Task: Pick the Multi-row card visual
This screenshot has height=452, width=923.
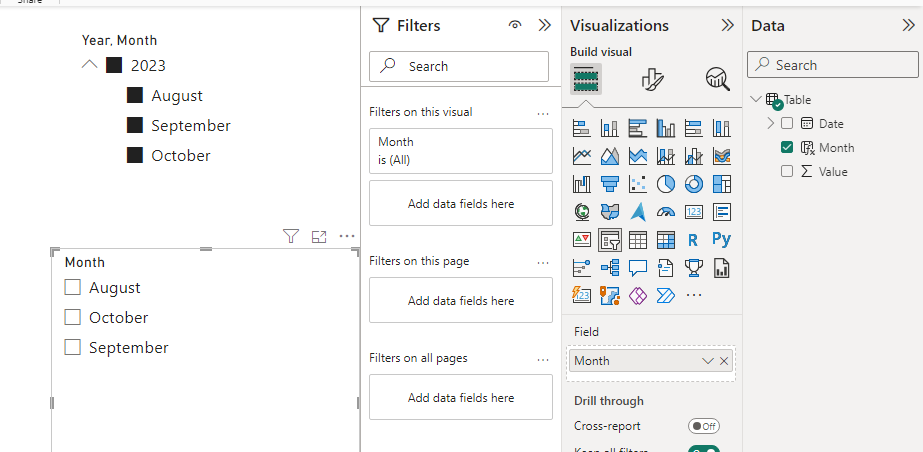Action: tap(722, 212)
